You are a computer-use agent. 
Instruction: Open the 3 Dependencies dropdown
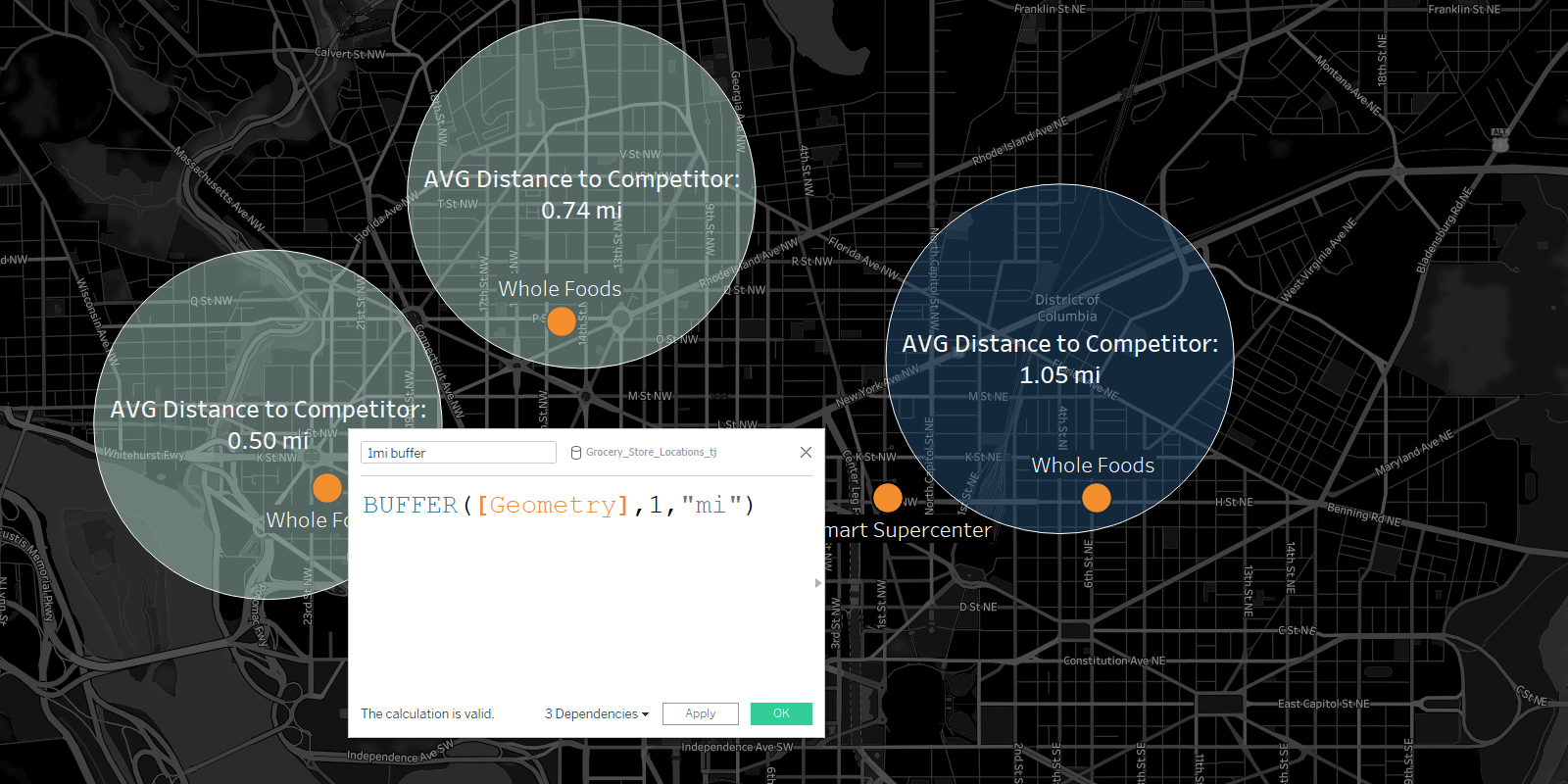[x=597, y=713]
